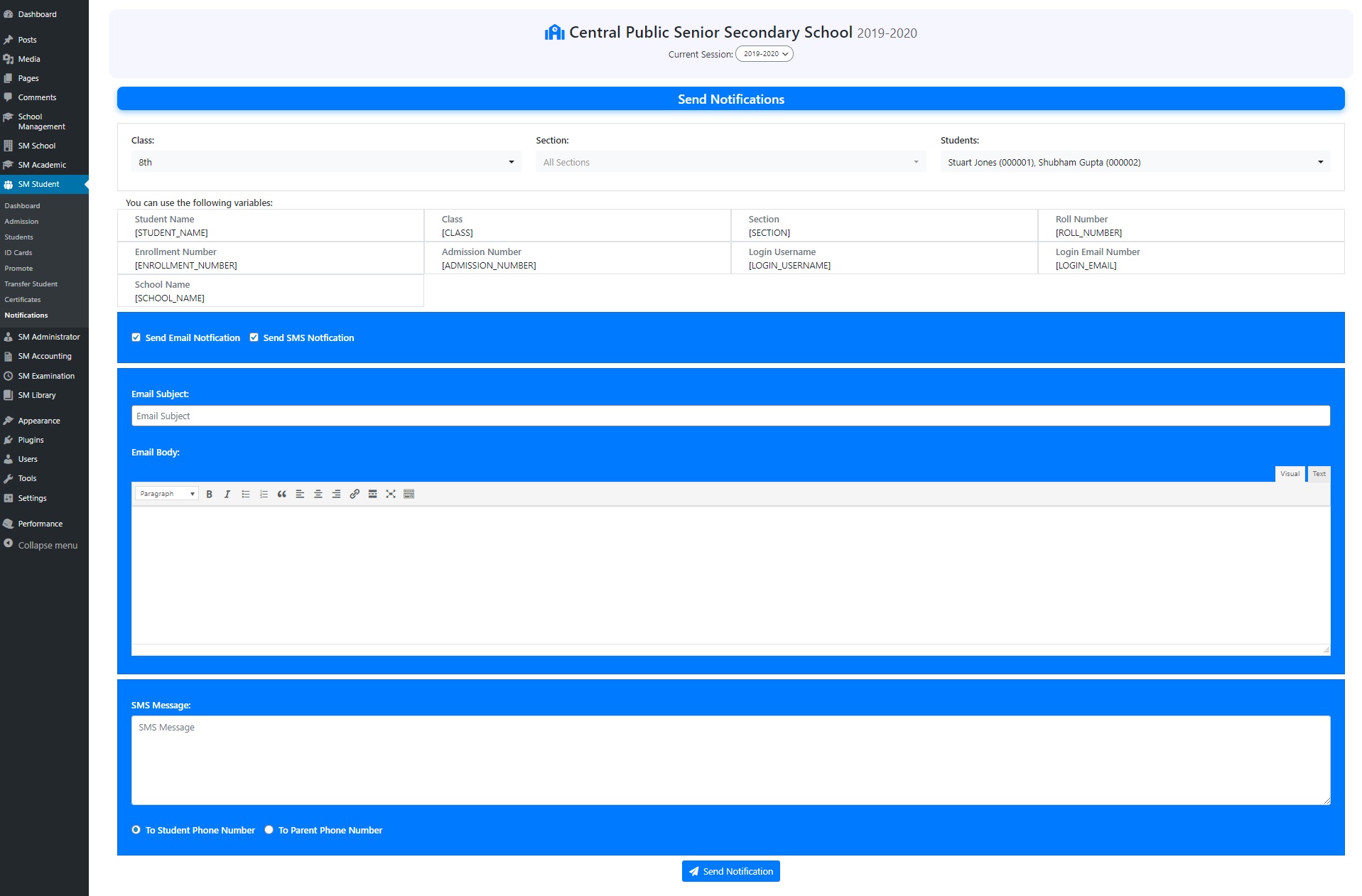The image size is (1362, 896).
Task: Open the Notifications submenu link
Action: 26,315
